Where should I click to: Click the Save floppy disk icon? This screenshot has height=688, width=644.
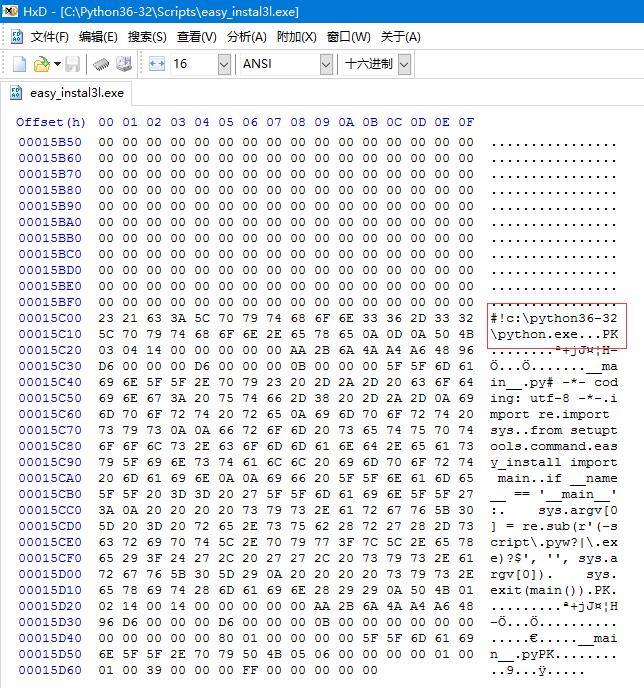[x=73, y=64]
